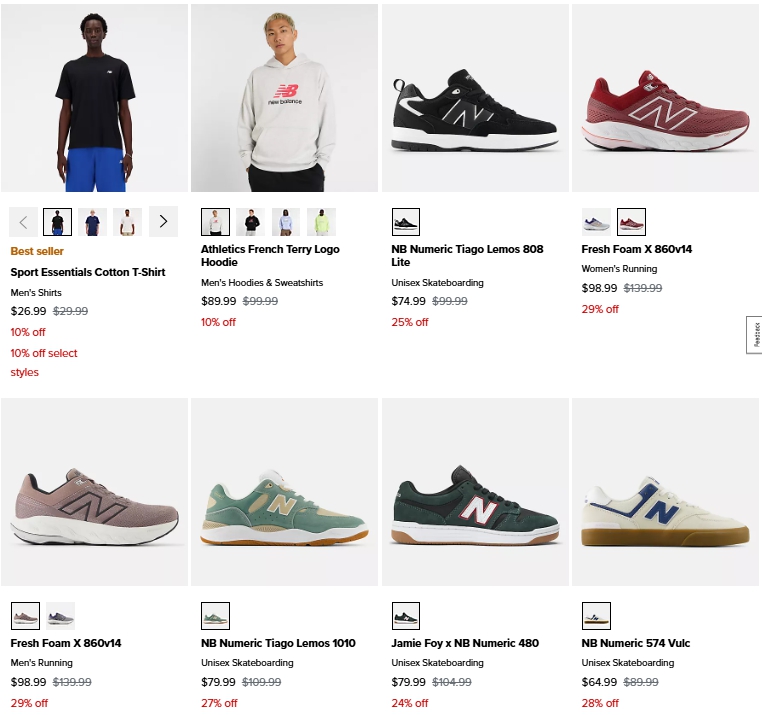Click the "10% off select styles" promo link
This screenshot has height=715, width=762.
pos(43,362)
